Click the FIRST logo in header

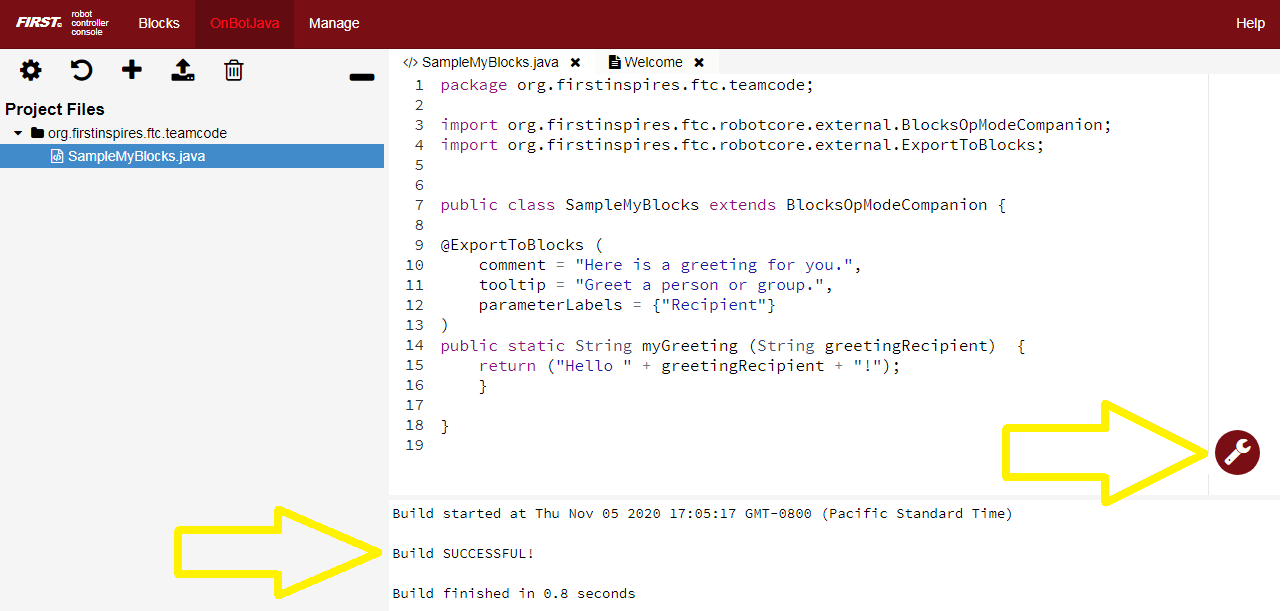point(38,22)
